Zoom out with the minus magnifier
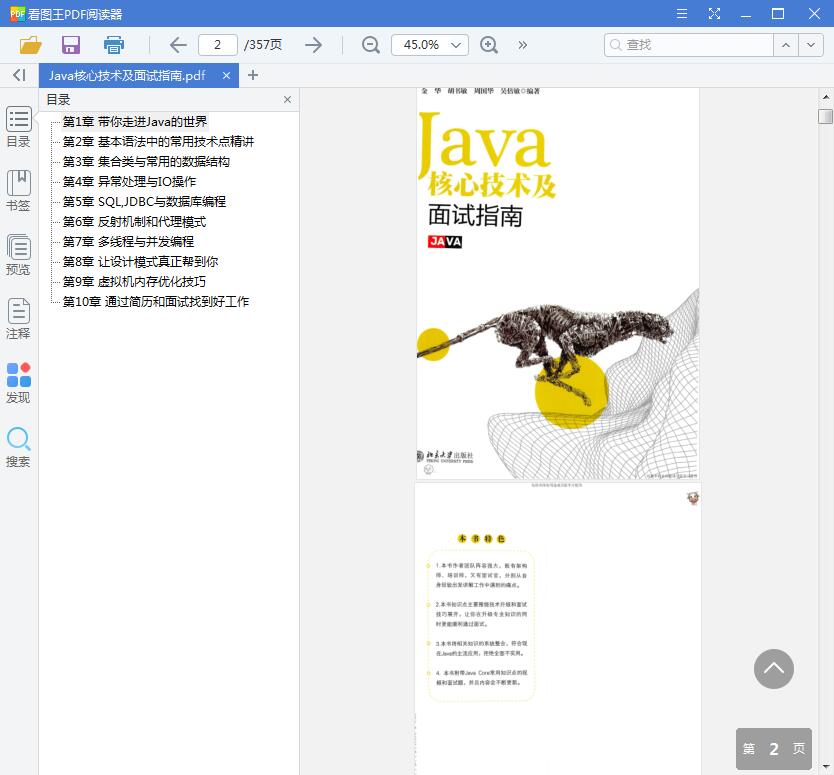This screenshot has height=775, width=834. (370, 45)
